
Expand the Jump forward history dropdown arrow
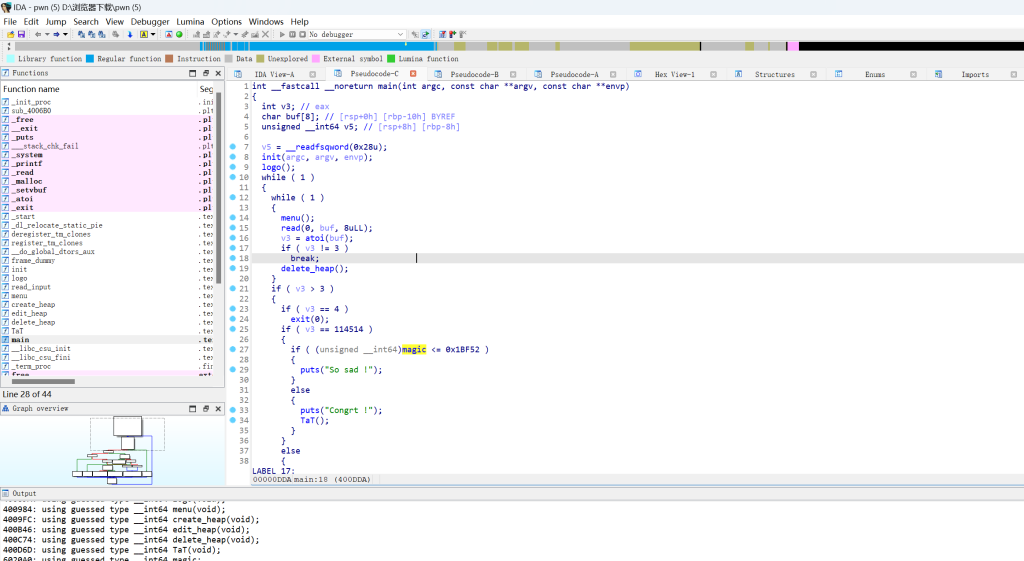tap(67, 34)
